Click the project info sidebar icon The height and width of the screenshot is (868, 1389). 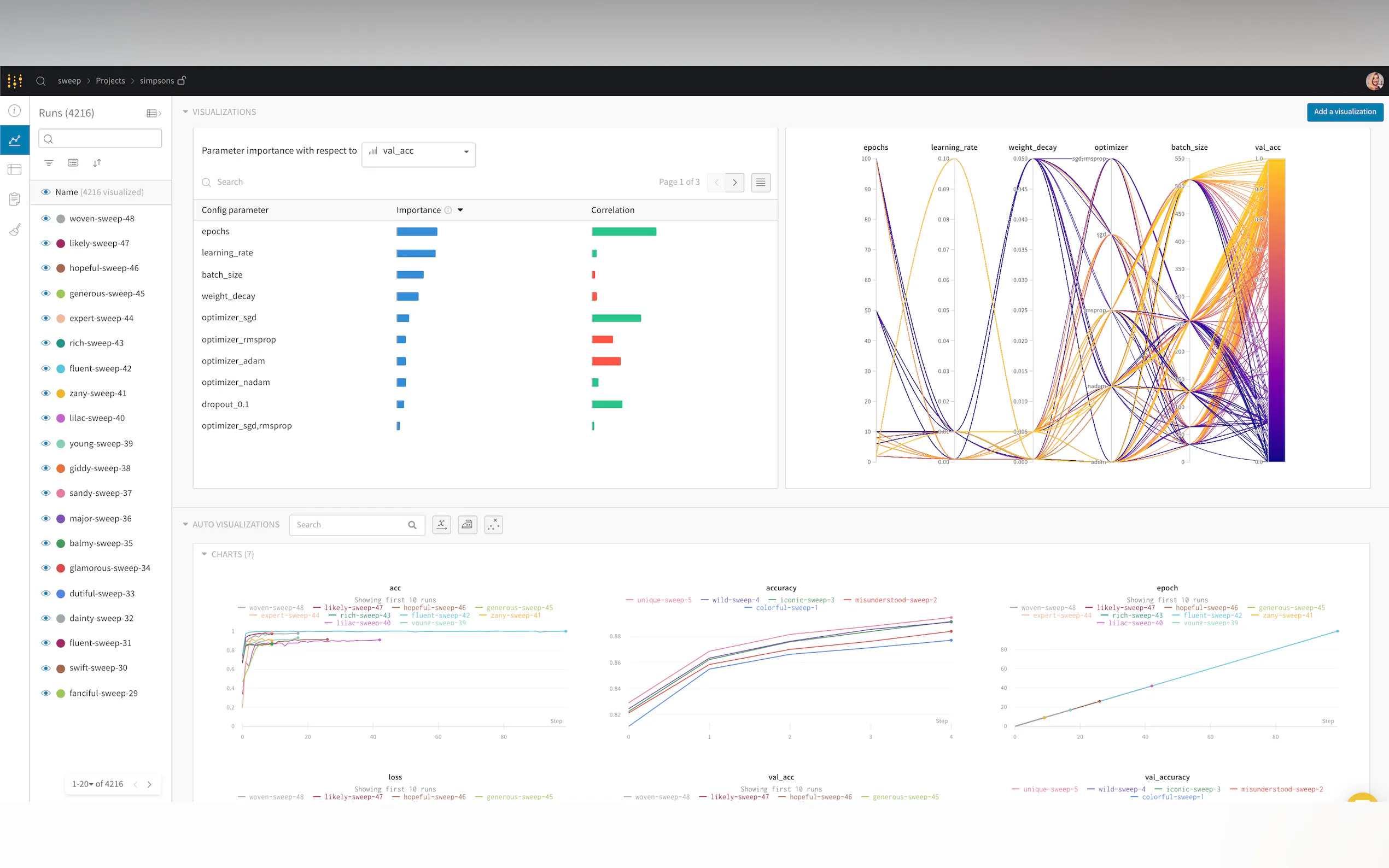(14, 110)
